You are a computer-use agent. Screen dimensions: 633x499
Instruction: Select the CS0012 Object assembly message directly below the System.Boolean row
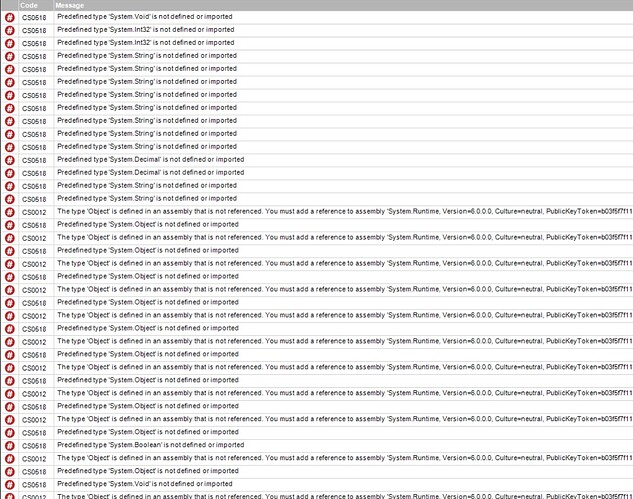point(345,458)
